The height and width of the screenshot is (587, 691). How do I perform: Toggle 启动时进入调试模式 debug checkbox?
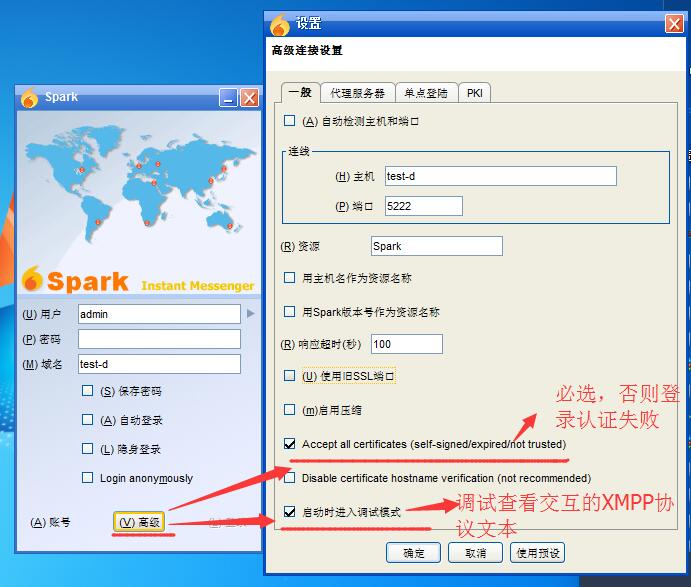point(290,511)
